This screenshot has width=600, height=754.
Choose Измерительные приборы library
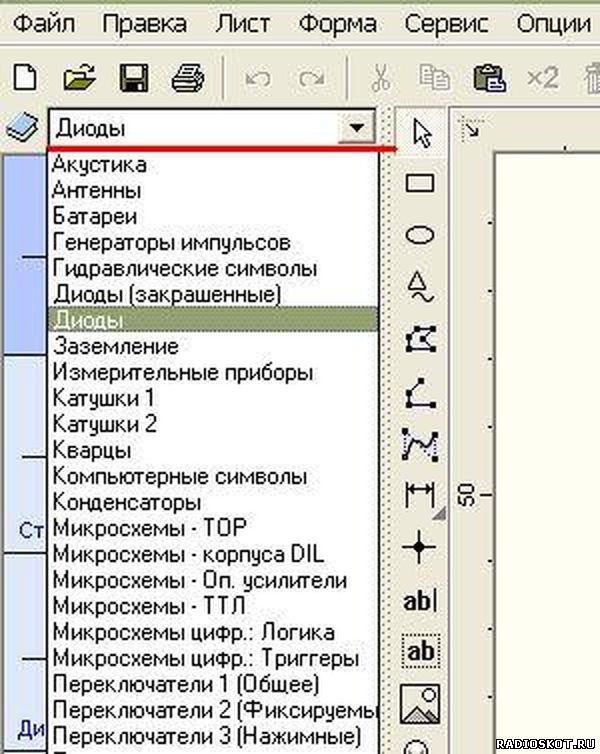[x=213, y=372]
